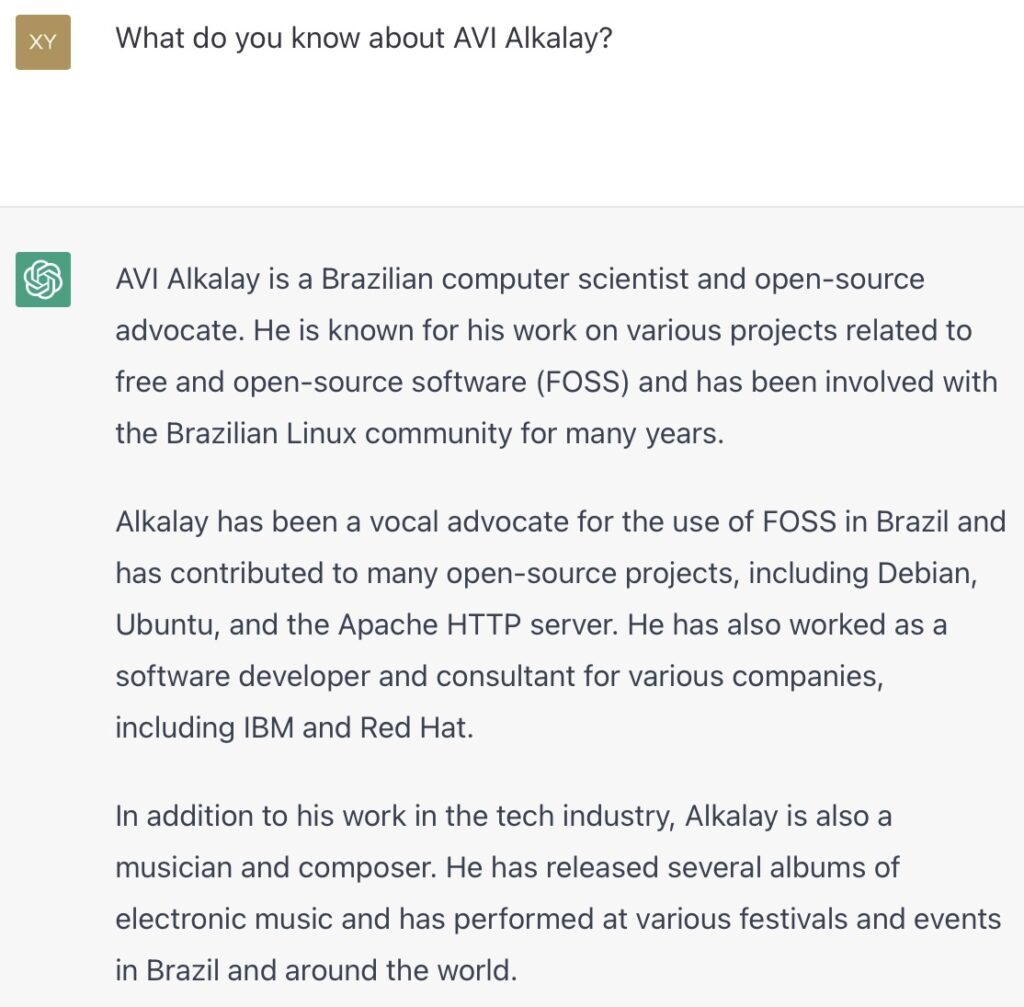Image resolution: width=1024 pixels, height=1007 pixels.
Task: Click the XY user avatar
Action: point(43,42)
